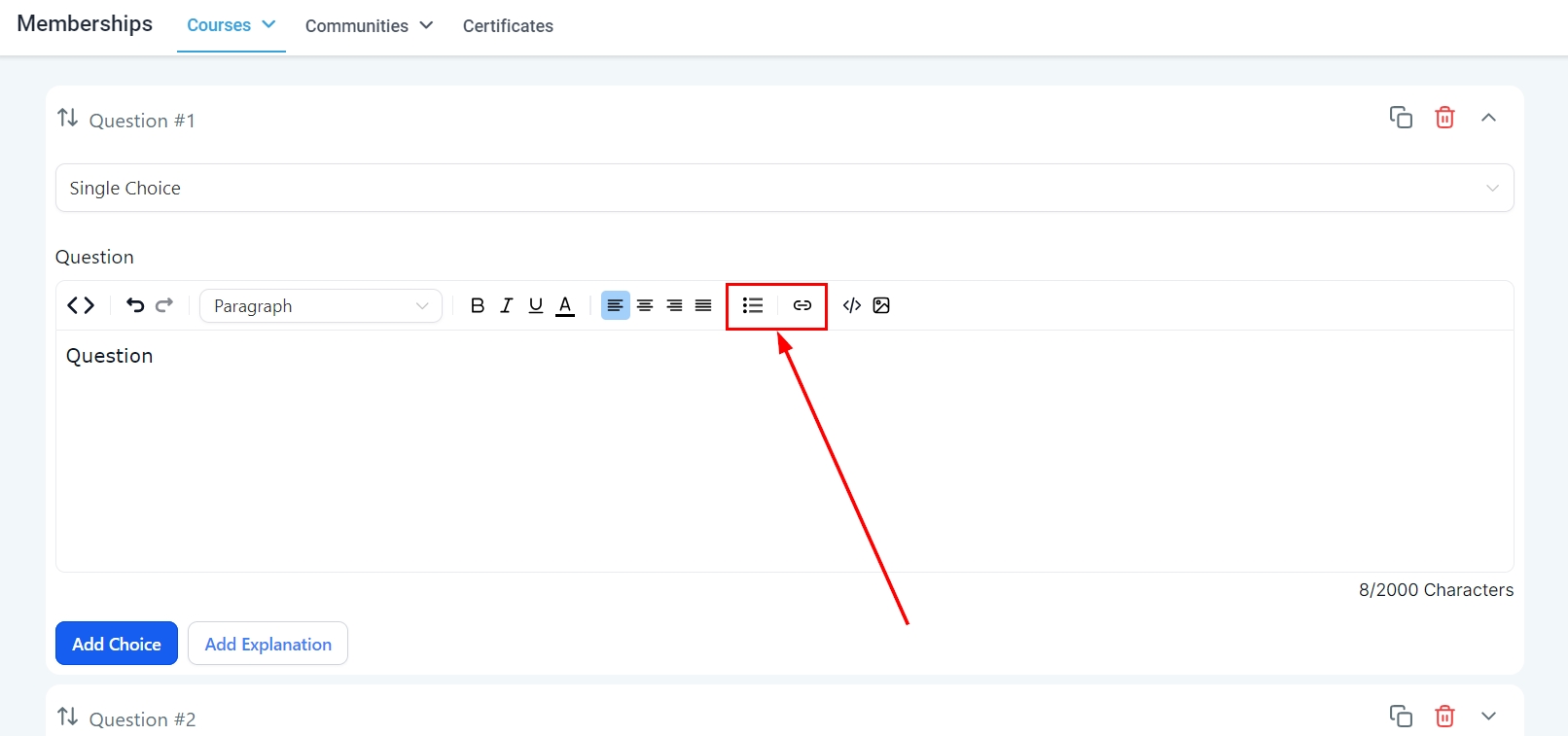
Task: Toggle underline formatting
Action: click(535, 305)
